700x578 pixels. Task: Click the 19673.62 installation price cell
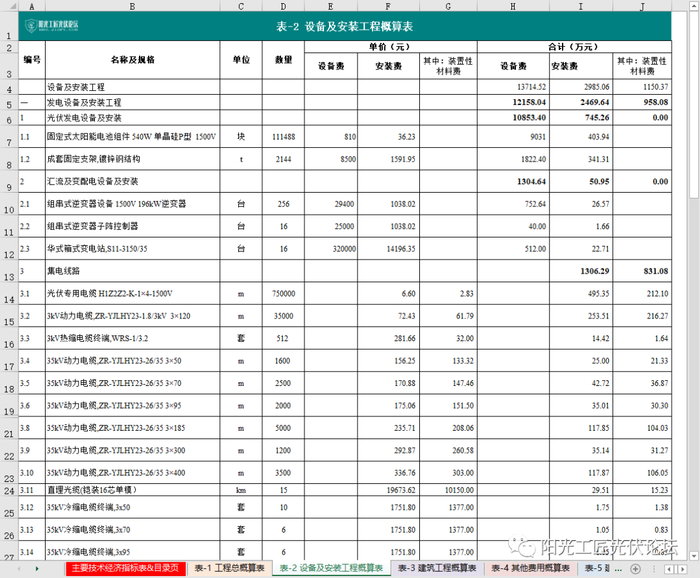[x=388, y=490]
